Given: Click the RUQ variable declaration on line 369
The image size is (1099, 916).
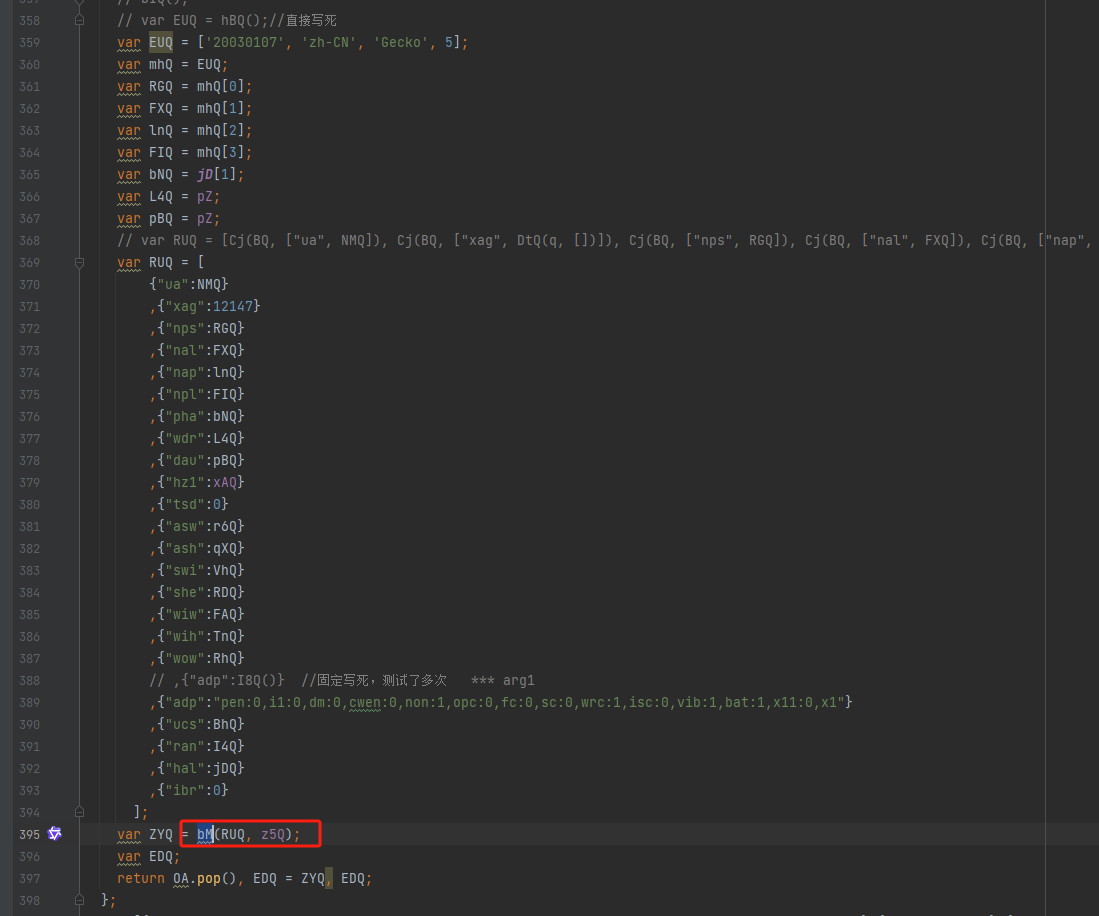Looking at the screenshot, I should [x=161, y=262].
